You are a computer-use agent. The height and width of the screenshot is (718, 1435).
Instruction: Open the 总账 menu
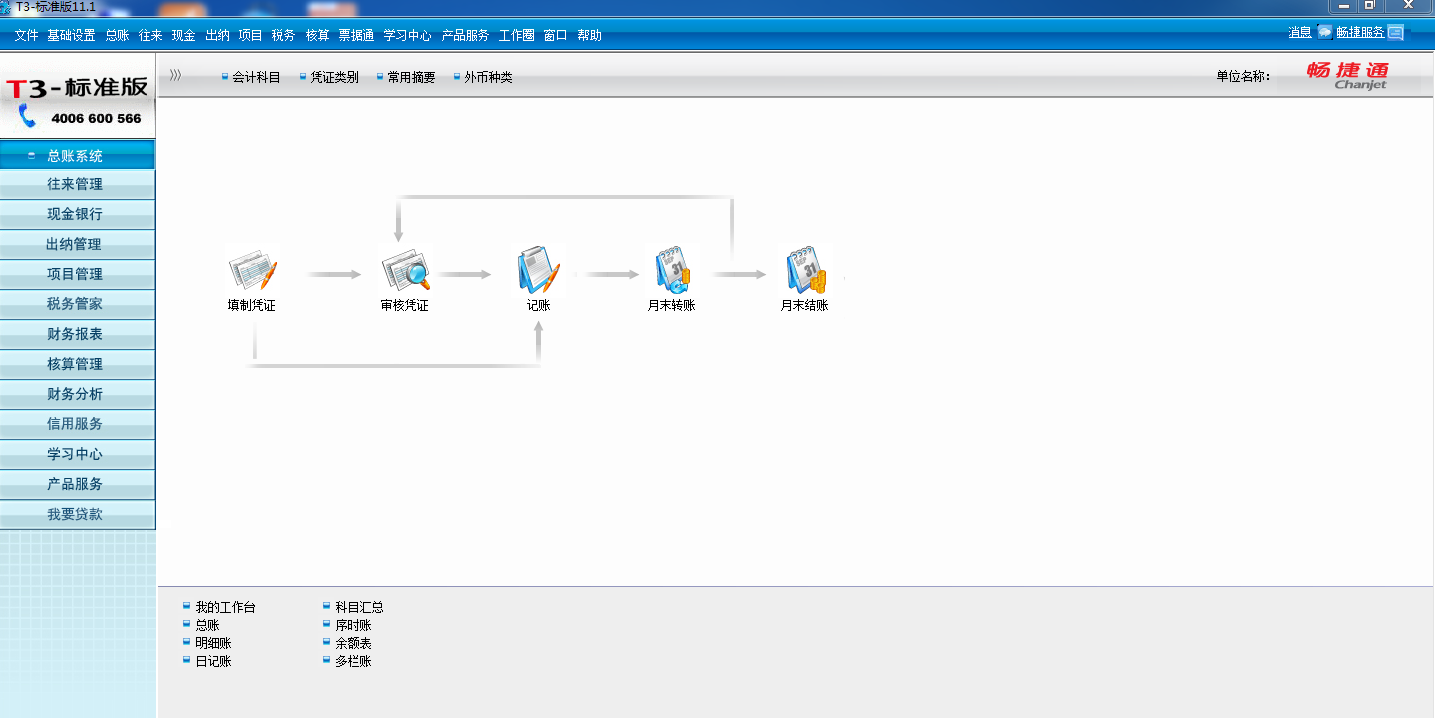[117, 35]
